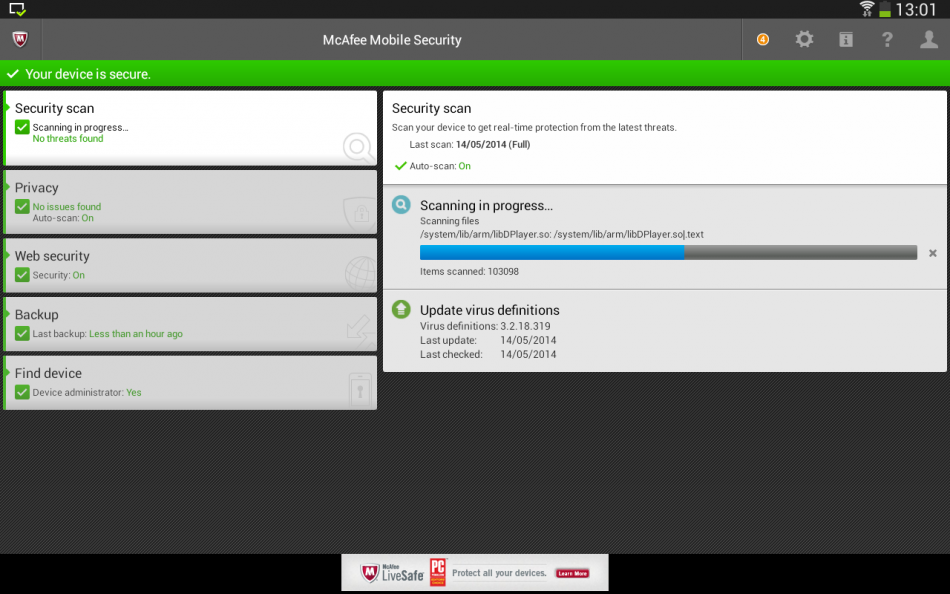
Task: Tap 'No threats found' text
Action: point(68,138)
